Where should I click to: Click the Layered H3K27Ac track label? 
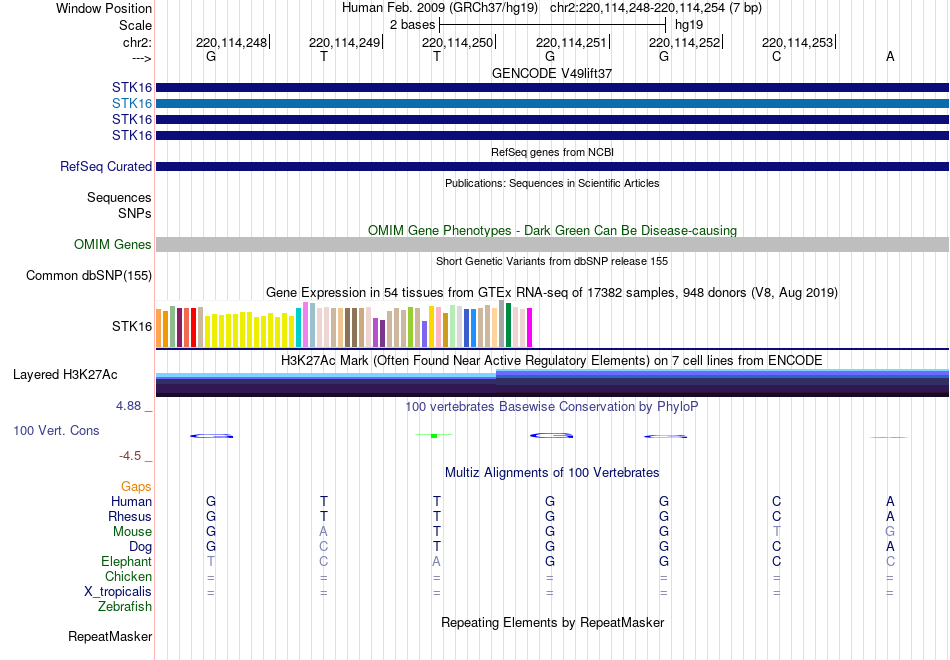coord(65,375)
